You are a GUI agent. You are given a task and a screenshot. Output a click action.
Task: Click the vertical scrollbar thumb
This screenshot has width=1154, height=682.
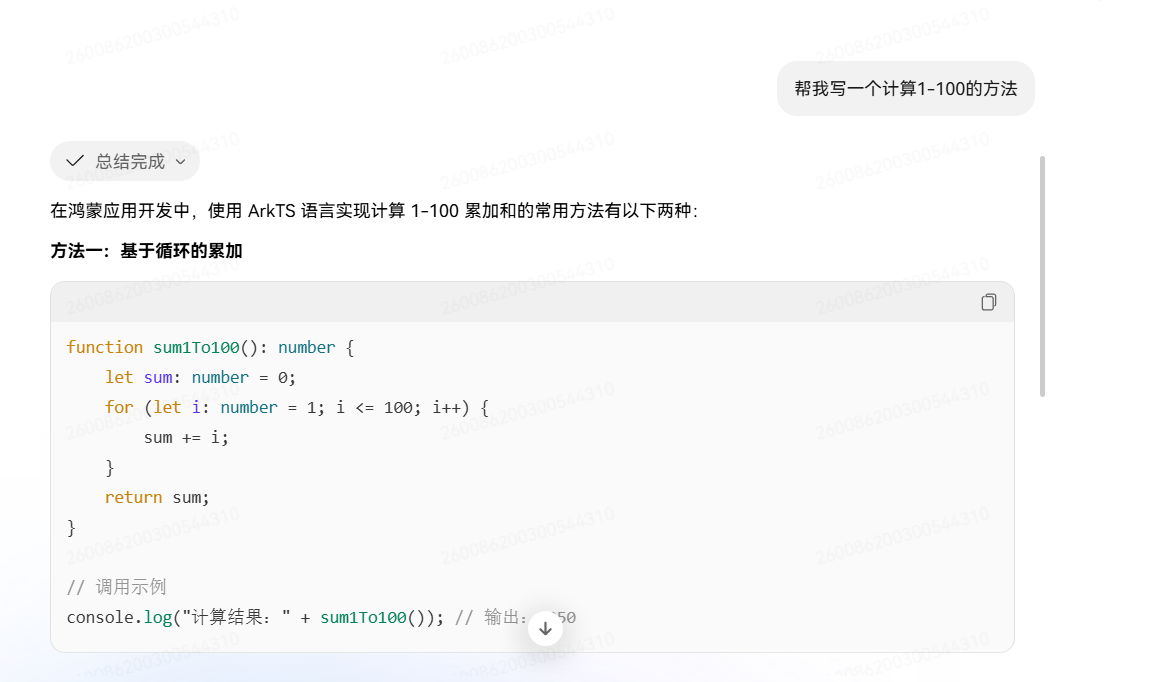click(x=1042, y=275)
